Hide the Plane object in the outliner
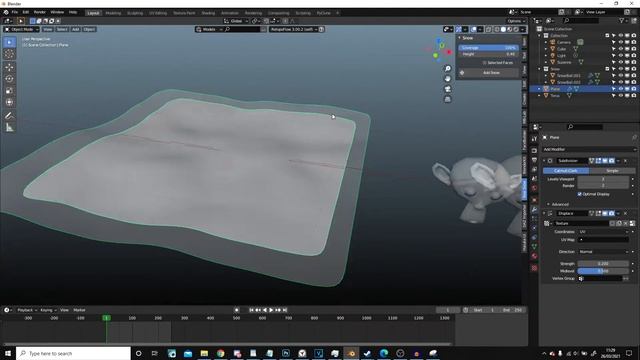This screenshot has height=360, width=640. 620,89
